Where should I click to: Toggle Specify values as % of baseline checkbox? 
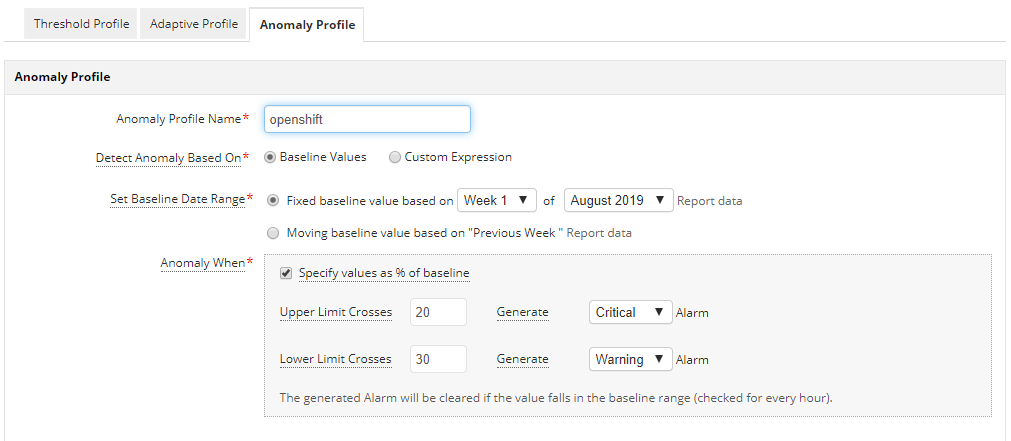pyautogui.click(x=286, y=273)
